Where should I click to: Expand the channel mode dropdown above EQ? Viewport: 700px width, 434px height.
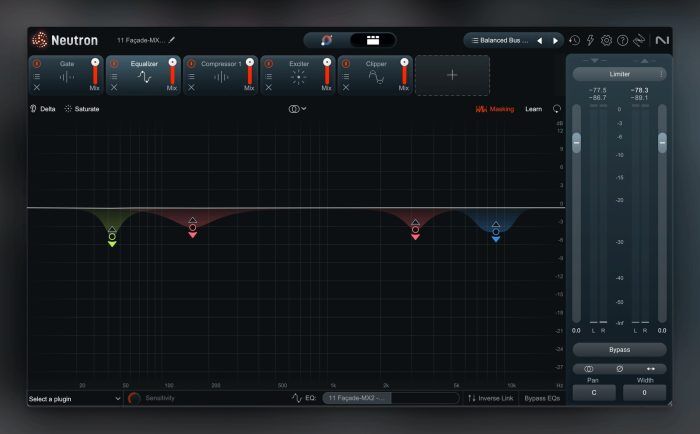point(298,108)
